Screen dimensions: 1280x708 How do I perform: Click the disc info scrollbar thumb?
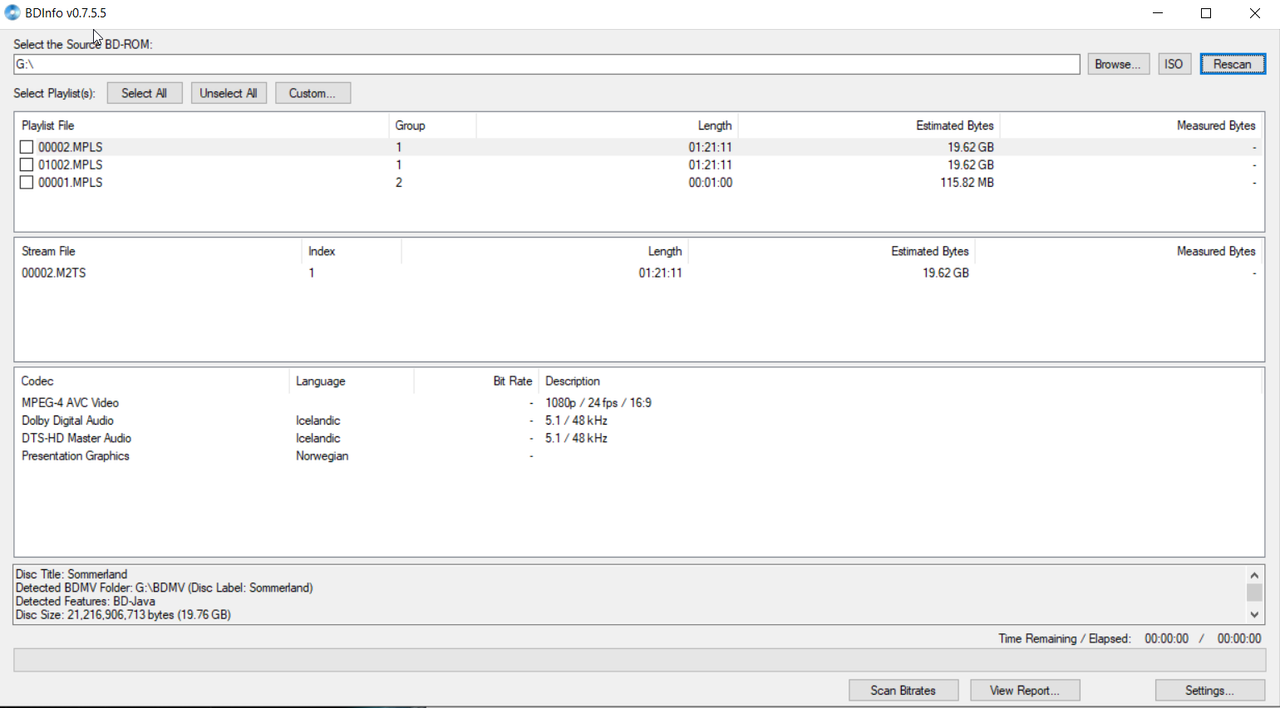click(x=1254, y=593)
